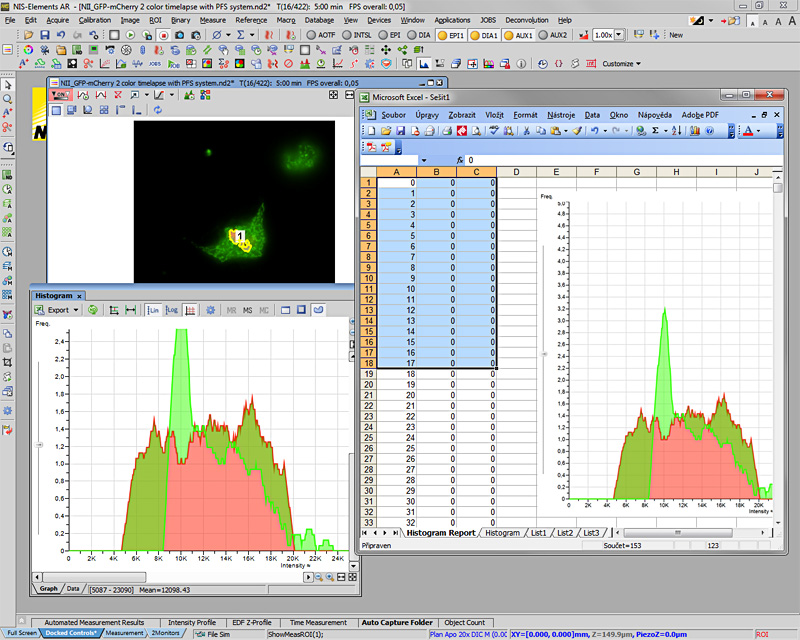
Task: Click Histogram horizontal scrollbar thumb
Action: point(94,577)
